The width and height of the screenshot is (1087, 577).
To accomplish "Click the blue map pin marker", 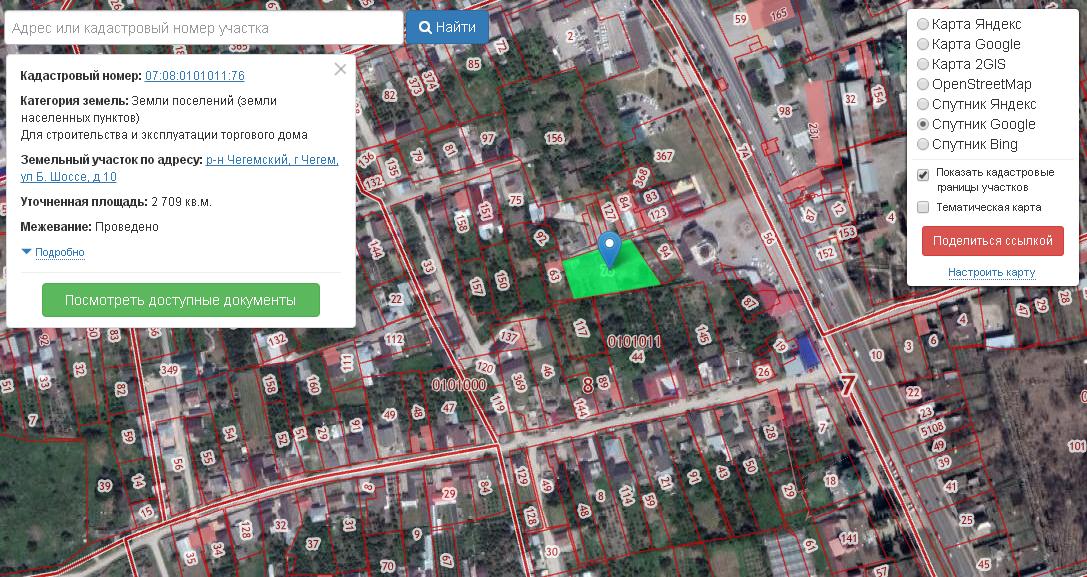I will [x=609, y=247].
